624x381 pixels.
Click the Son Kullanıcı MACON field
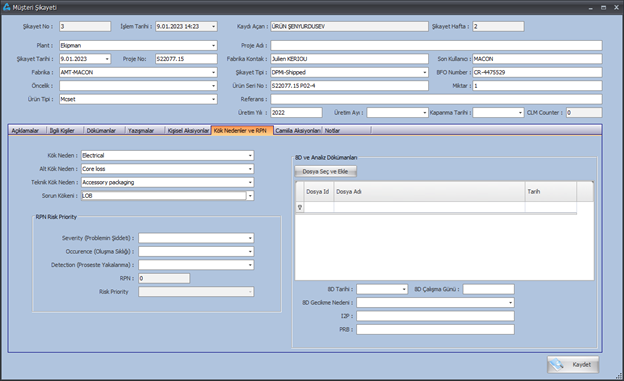point(537,59)
